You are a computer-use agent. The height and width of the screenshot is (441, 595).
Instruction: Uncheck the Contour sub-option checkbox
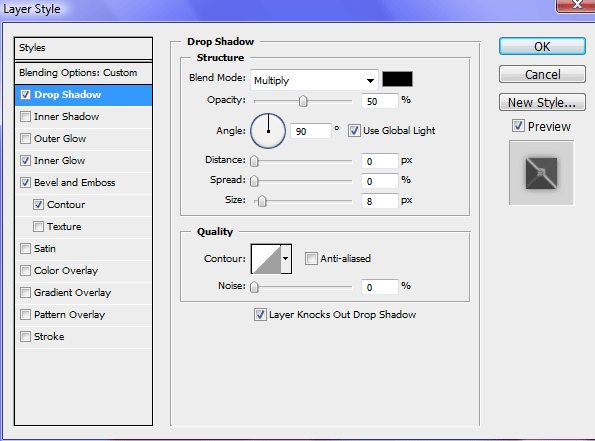click(38, 205)
